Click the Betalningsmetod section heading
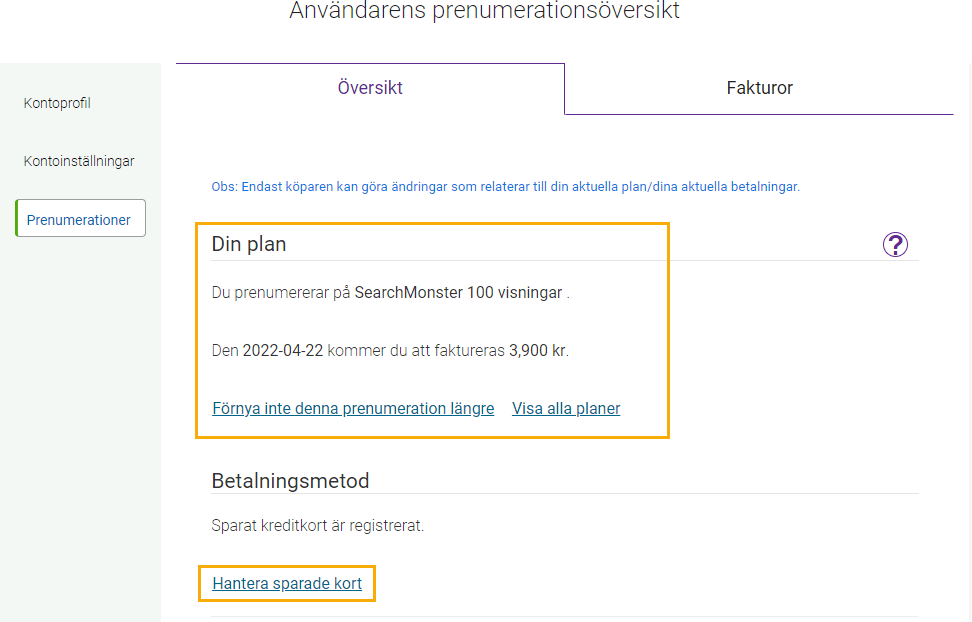972x622 pixels. tap(290, 481)
